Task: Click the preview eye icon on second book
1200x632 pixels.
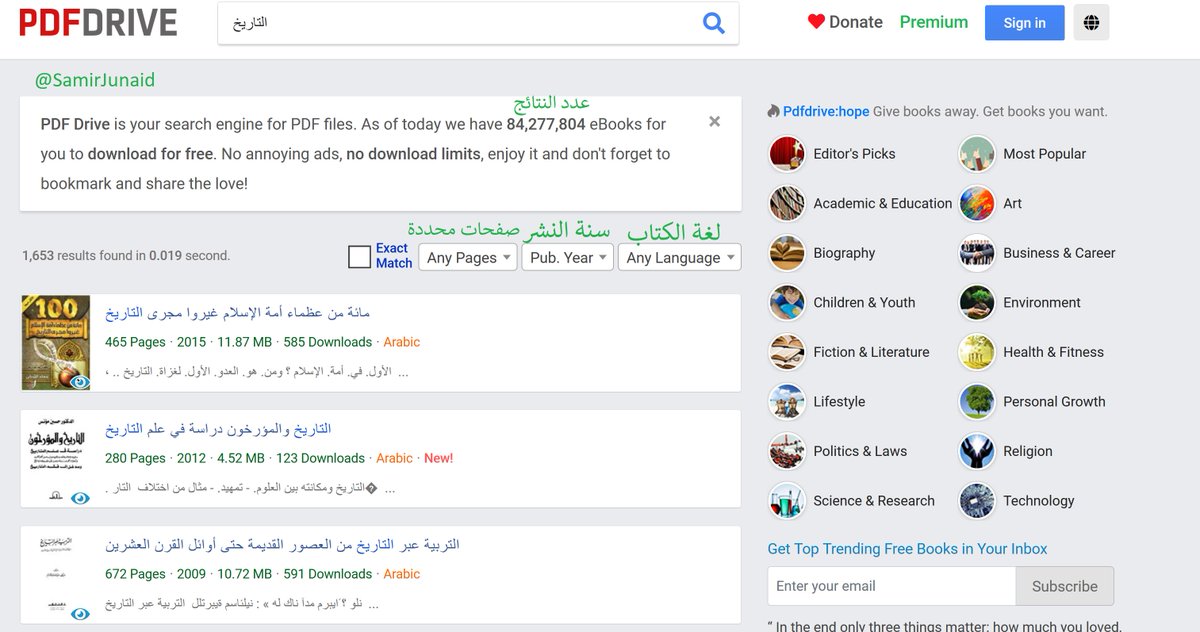Action: pyautogui.click(x=80, y=498)
